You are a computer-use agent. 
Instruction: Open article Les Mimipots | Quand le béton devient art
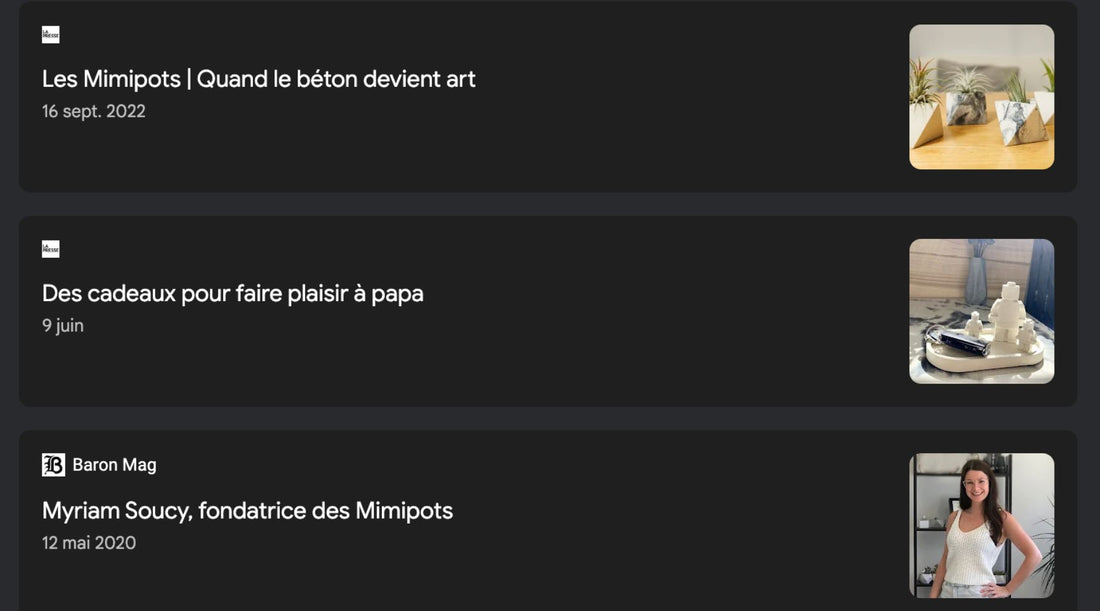click(x=258, y=79)
